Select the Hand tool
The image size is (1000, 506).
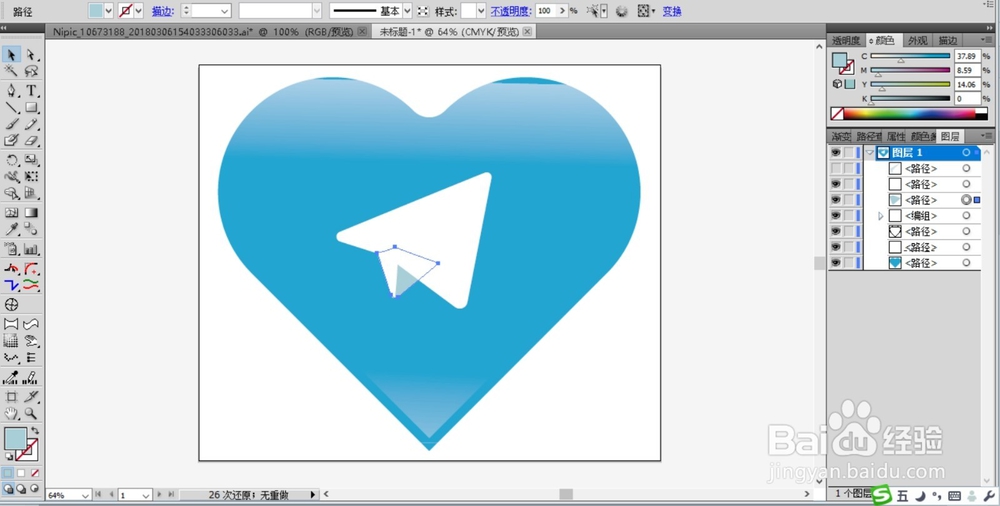point(11,413)
